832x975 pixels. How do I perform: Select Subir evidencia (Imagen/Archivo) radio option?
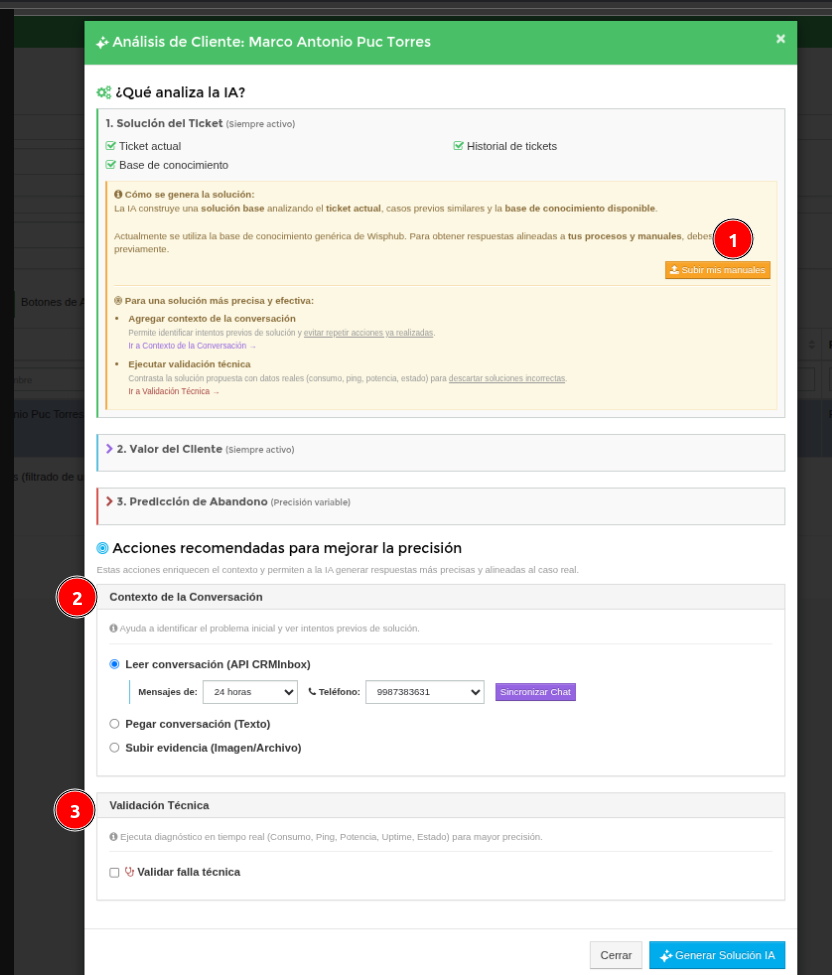coord(114,748)
